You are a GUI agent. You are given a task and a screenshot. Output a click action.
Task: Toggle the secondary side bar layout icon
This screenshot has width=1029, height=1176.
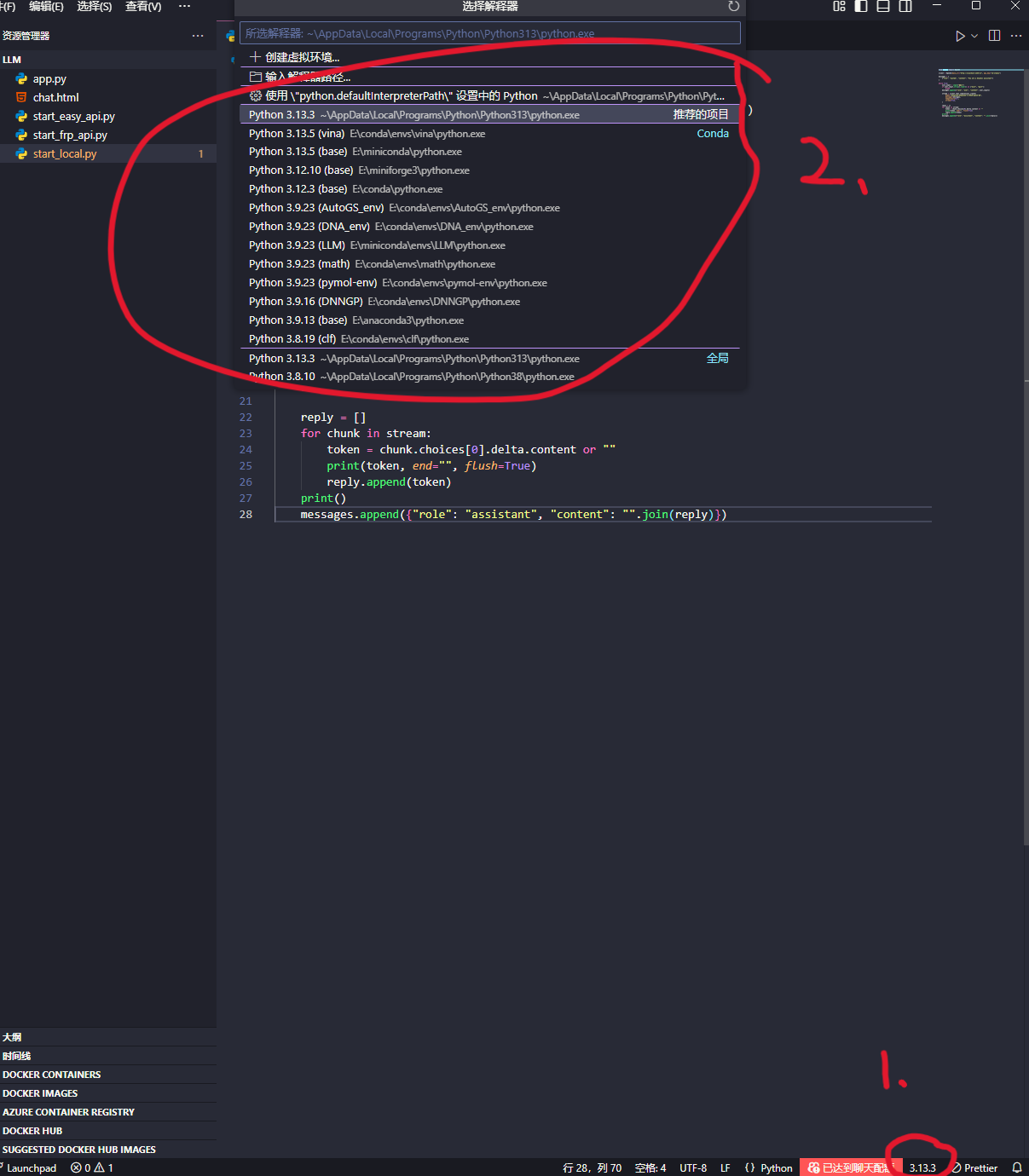coord(905,6)
